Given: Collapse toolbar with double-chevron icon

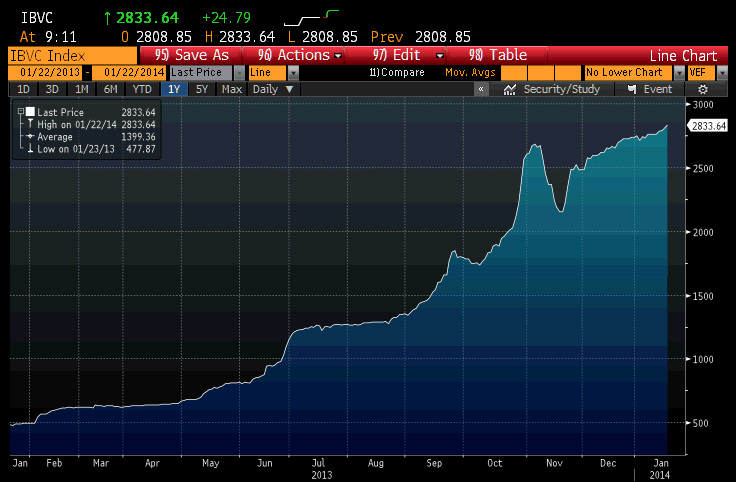Looking at the screenshot, I should (481, 89).
